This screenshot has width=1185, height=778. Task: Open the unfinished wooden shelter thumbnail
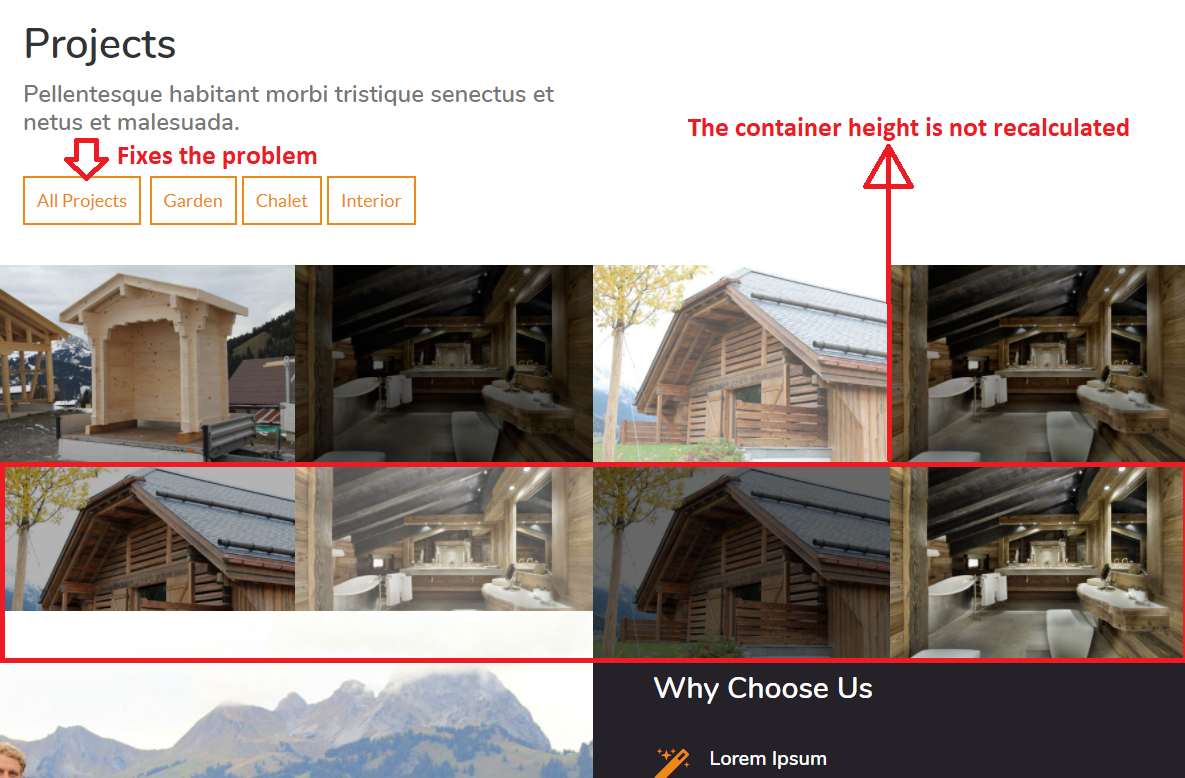pyautogui.click(x=147, y=363)
